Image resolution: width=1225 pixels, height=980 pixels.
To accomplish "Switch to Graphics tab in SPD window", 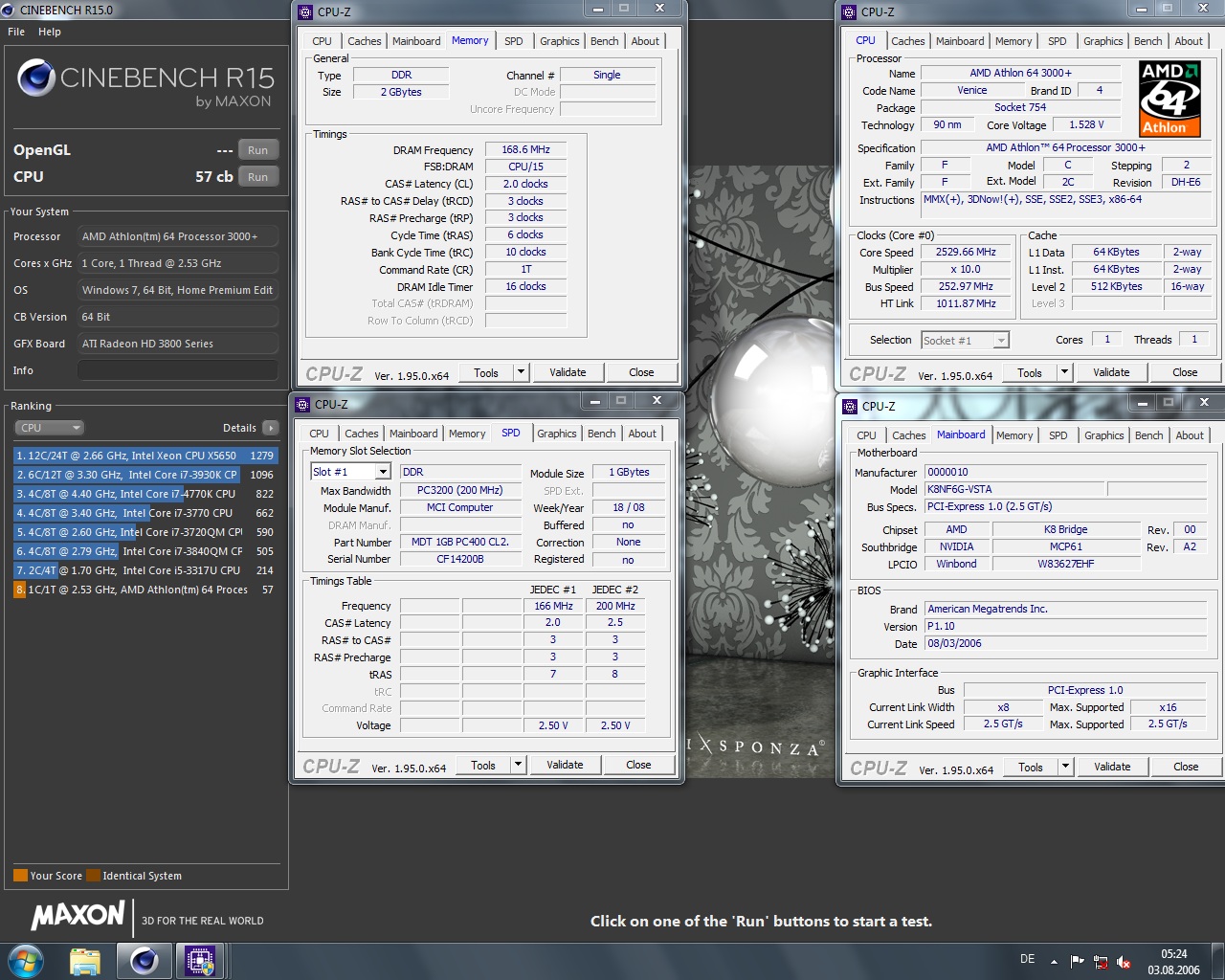I will coord(557,434).
